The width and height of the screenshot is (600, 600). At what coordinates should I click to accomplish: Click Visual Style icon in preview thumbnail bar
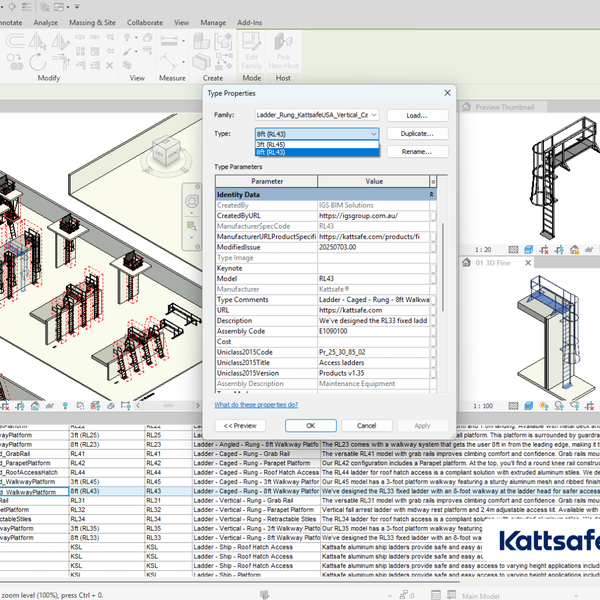(x=528, y=250)
